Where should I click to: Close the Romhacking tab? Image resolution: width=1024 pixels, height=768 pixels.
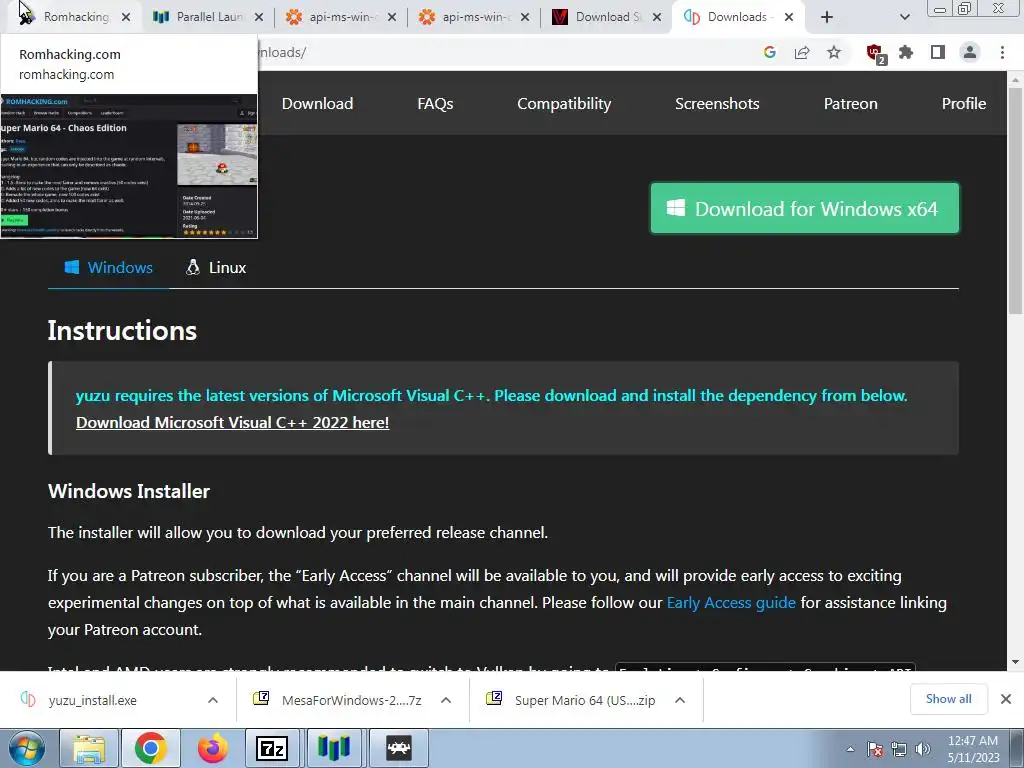pos(126,17)
